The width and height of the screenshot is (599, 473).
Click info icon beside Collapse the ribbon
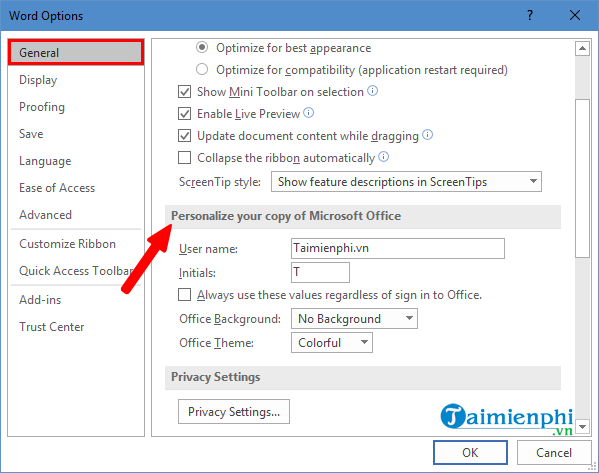(384, 157)
